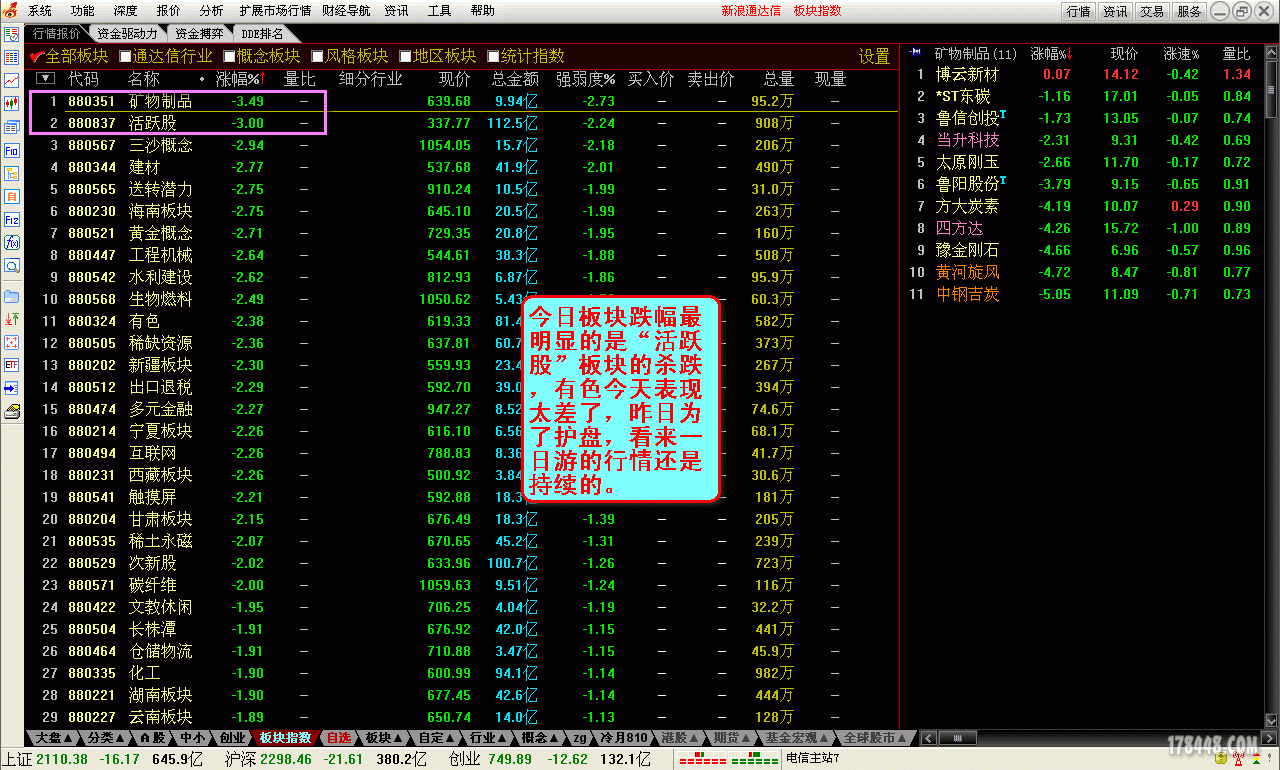Click the application logo in title bar

[10, 10]
